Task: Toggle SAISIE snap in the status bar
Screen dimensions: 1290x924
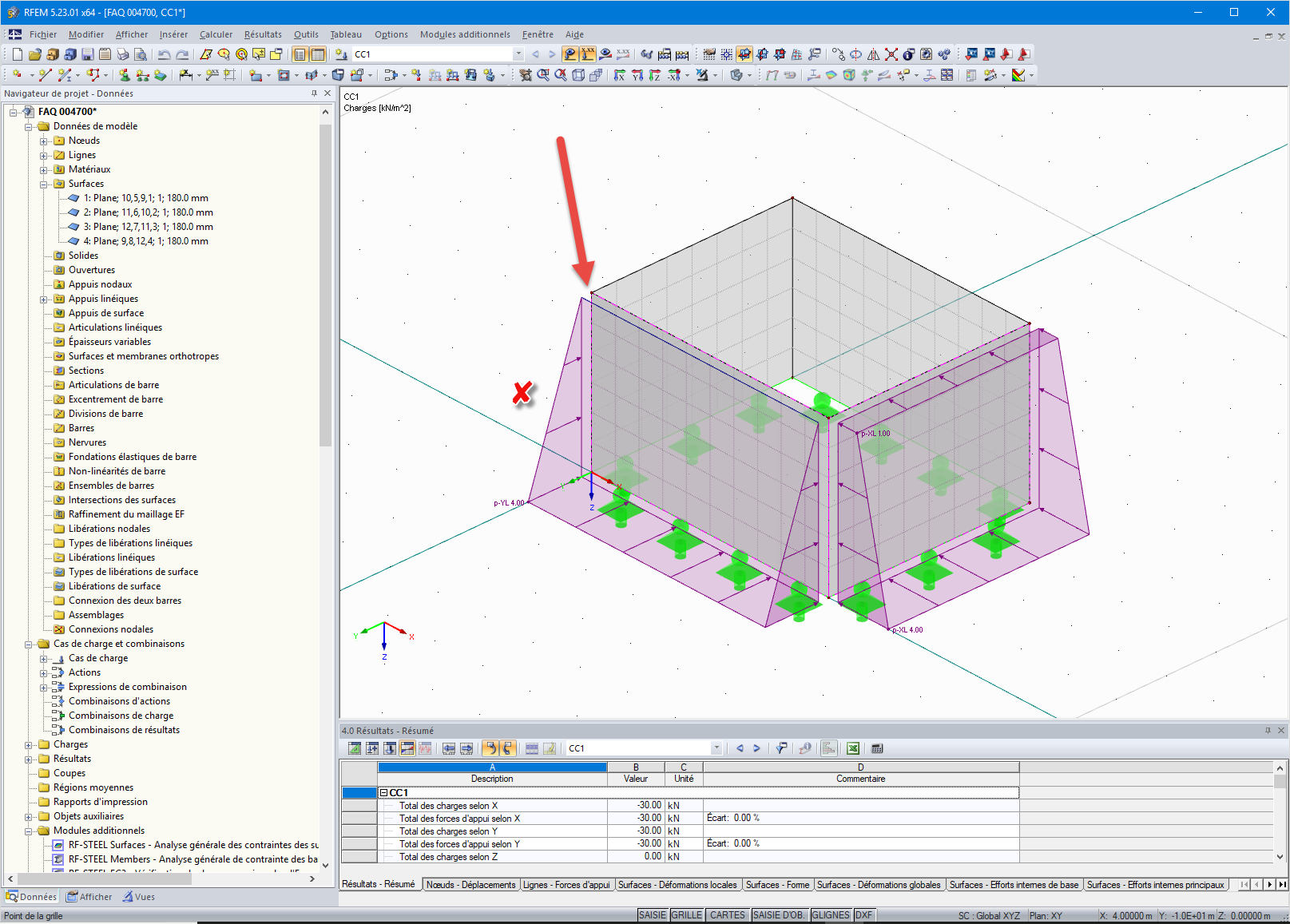Action: 653,915
